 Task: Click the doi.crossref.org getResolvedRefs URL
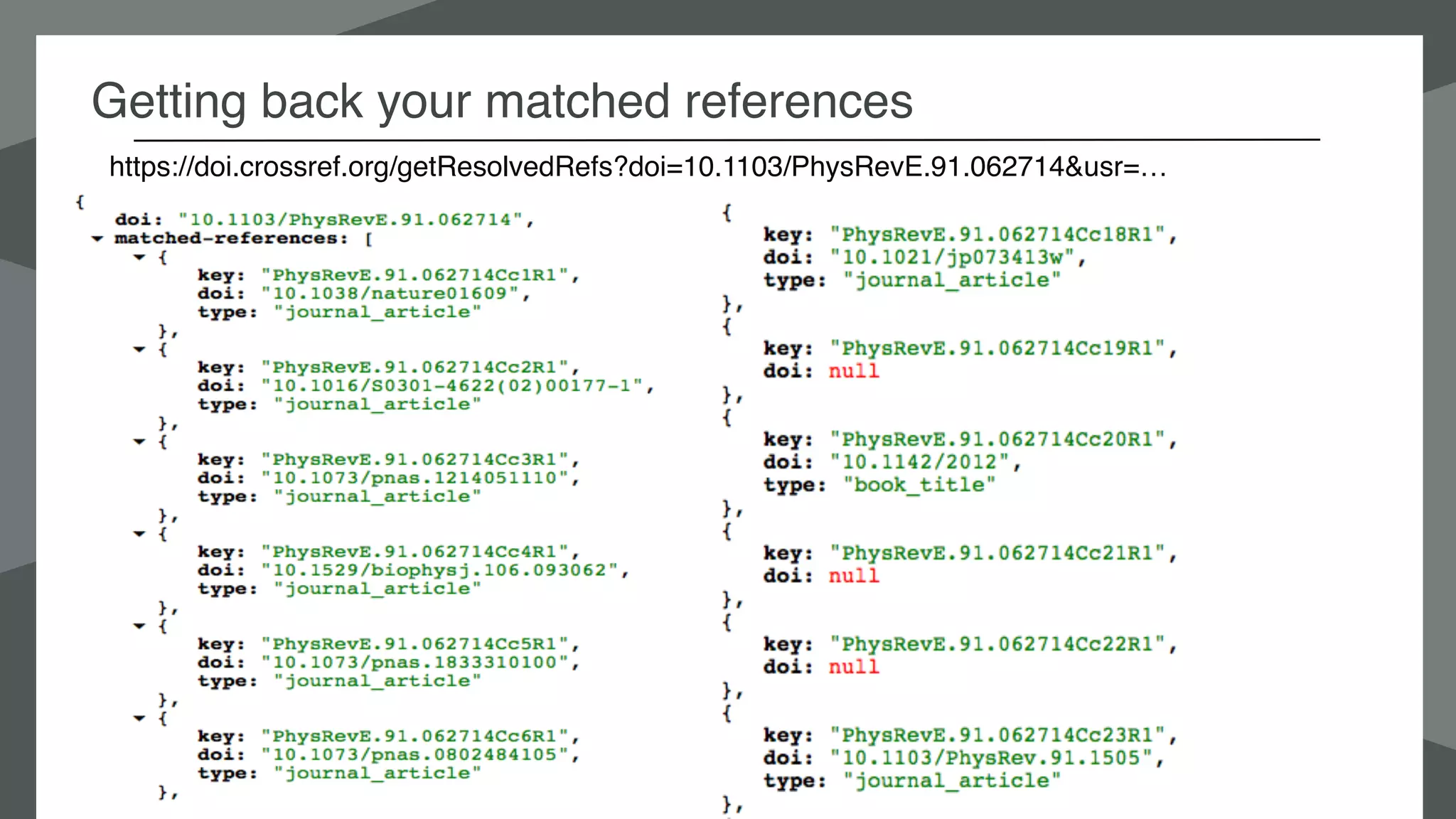[x=638, y=167]
